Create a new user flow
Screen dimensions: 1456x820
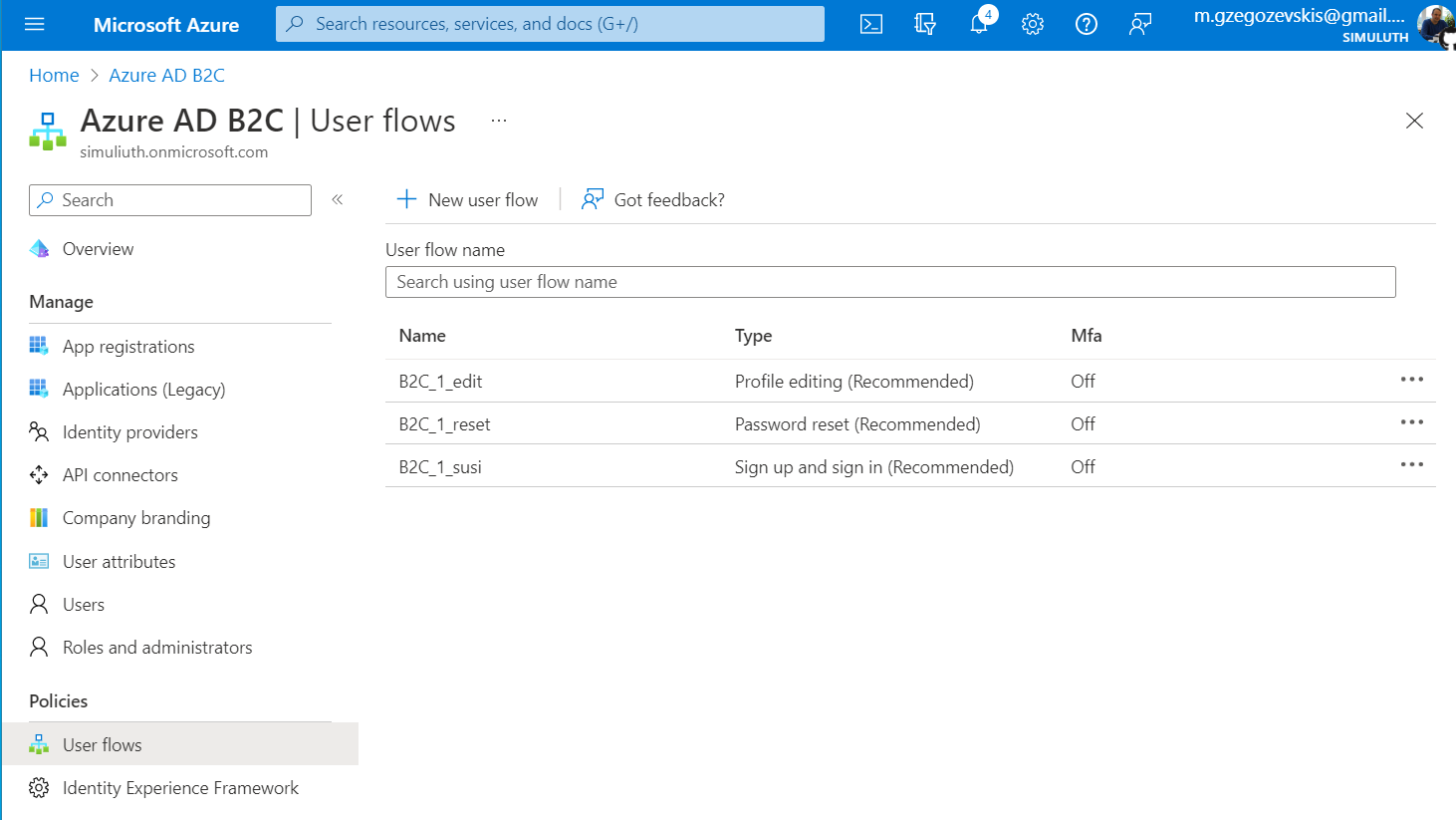click(468, 199)
